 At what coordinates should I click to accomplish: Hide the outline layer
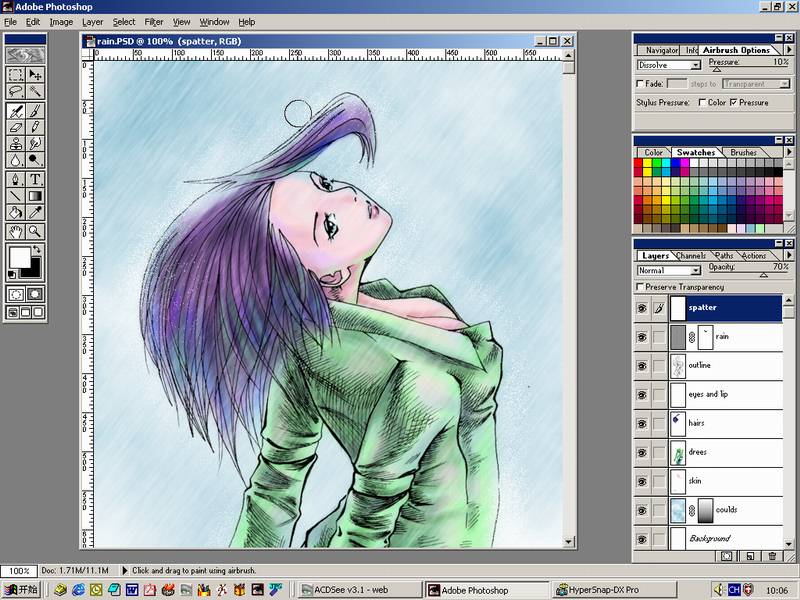[x=642, y=366]
